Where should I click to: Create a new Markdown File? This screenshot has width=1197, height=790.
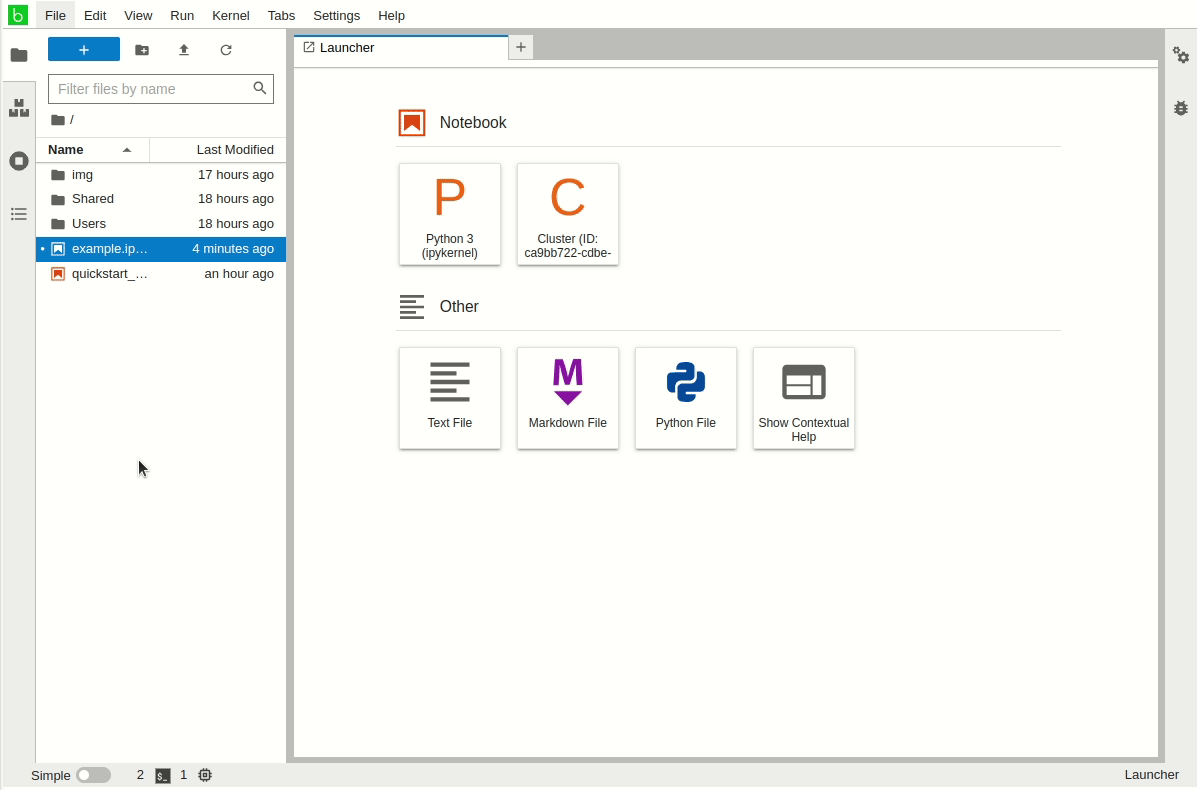568,398
